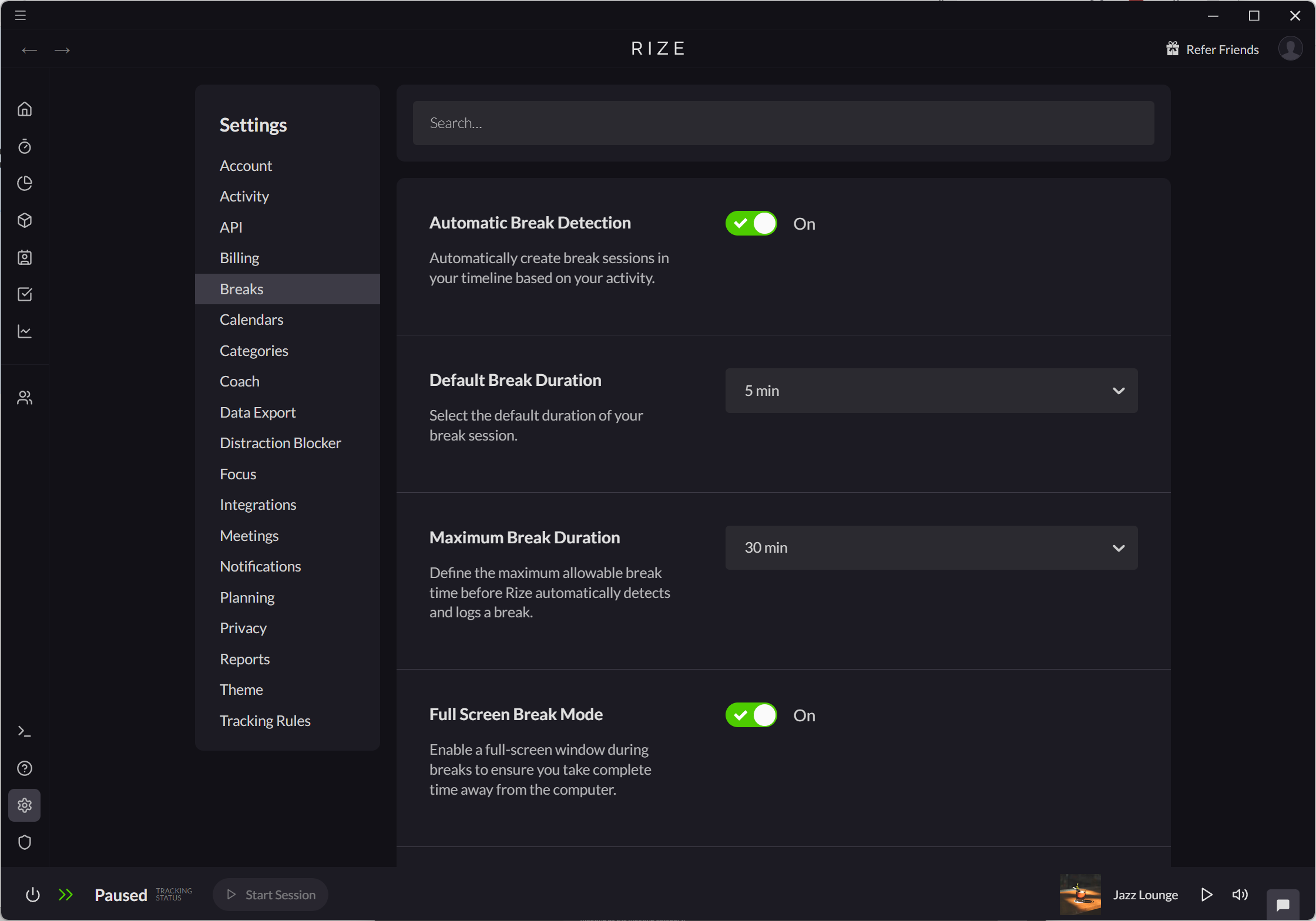Open the terminal icon near sidebar bottom
Screen dimensions: 1316x921
[x=25, y=731]
